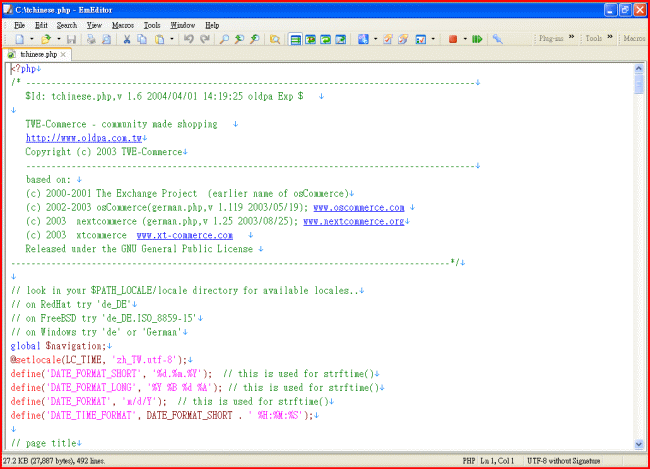
Task: Click the vertical scrollbar down arrow
Action: click(x=640, y=447)
